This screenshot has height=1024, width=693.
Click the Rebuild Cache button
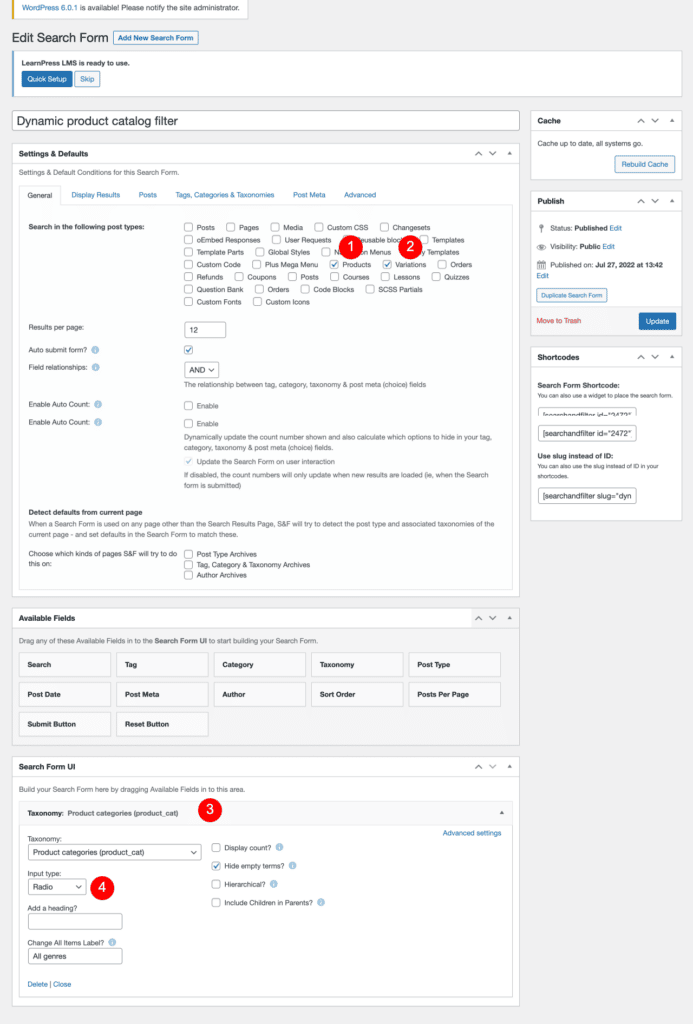644,164
